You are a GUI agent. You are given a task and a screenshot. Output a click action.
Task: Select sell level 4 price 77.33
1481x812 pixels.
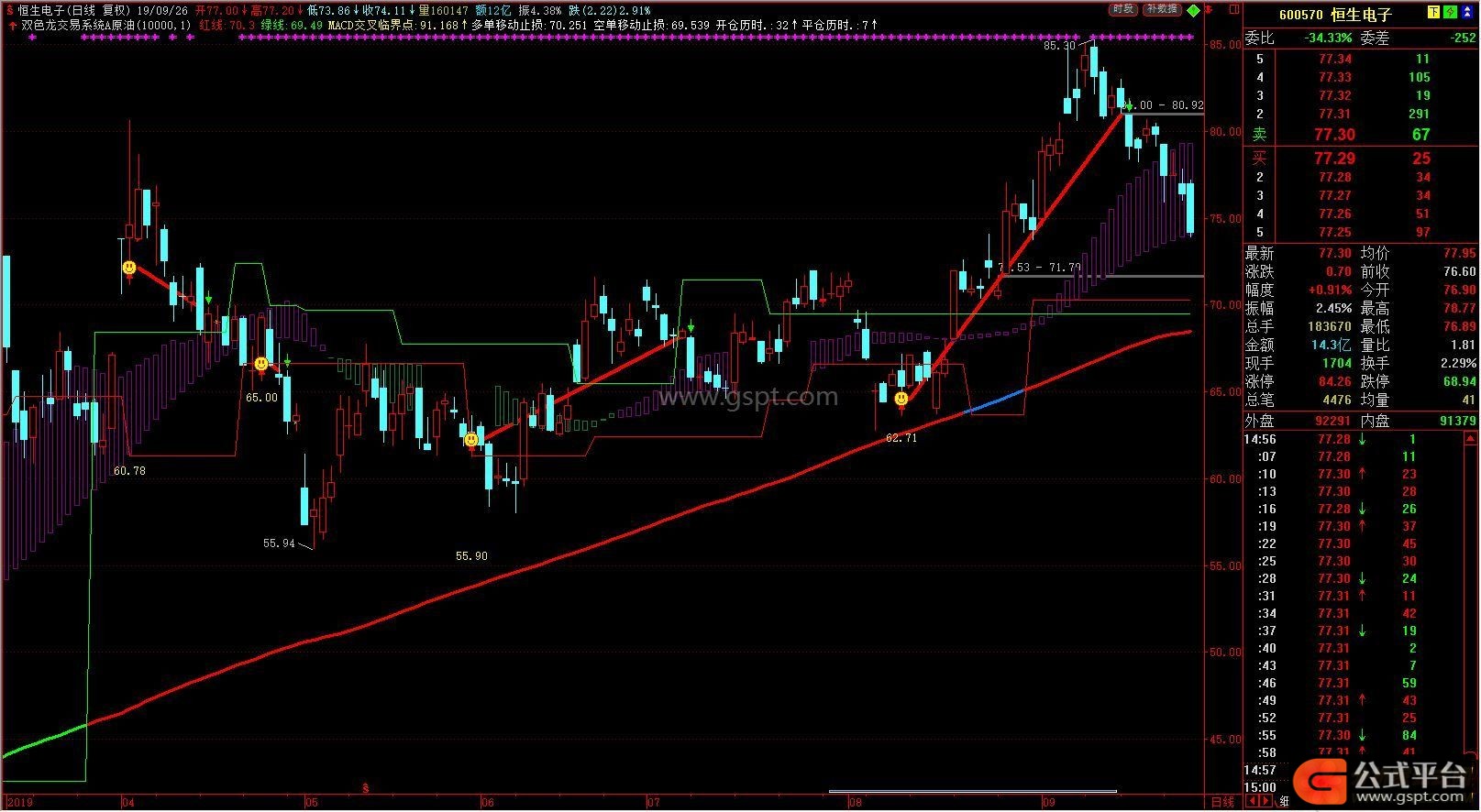1335,77
